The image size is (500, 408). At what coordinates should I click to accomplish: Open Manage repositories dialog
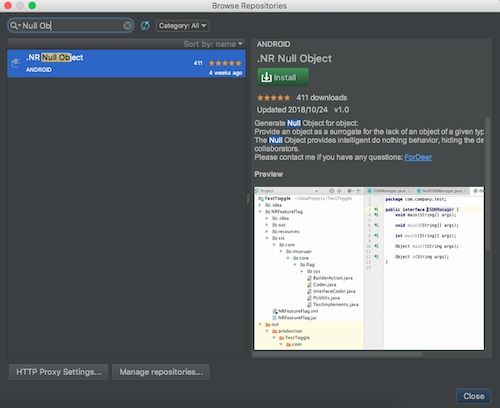[x=161, y=372]
